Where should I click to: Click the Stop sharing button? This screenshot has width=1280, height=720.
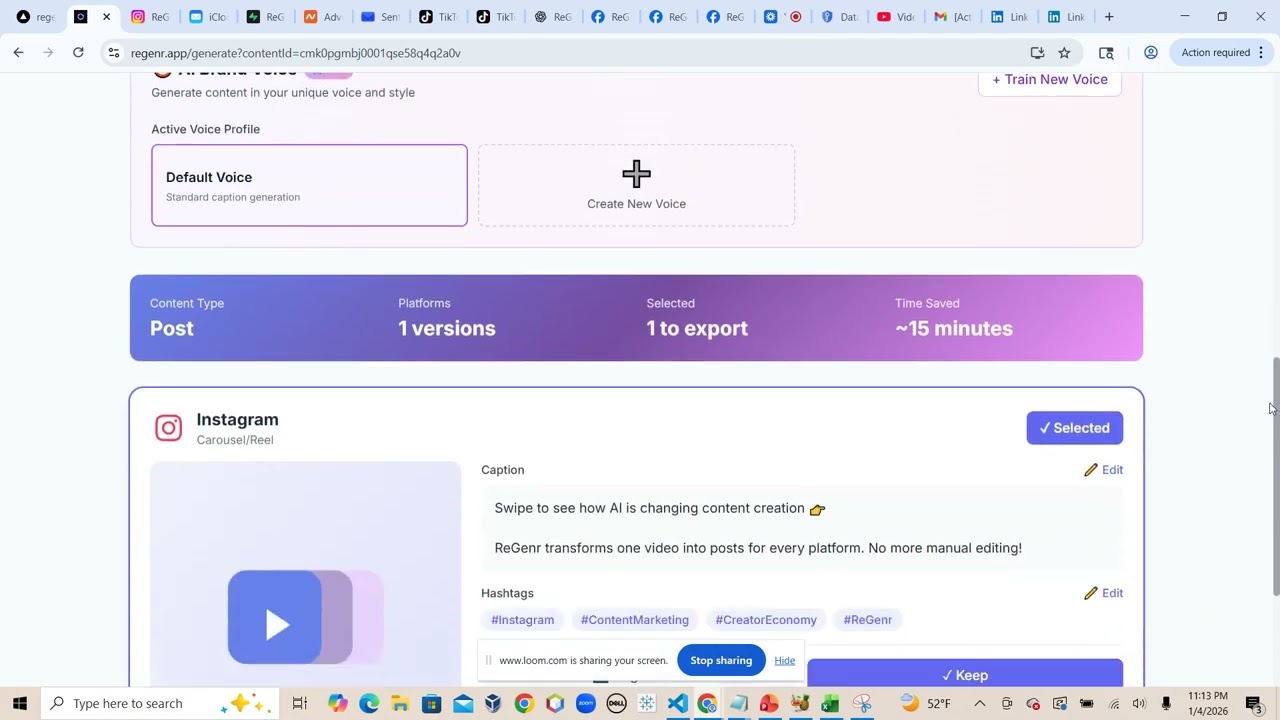pyautogui.click(x=721, y=660)
